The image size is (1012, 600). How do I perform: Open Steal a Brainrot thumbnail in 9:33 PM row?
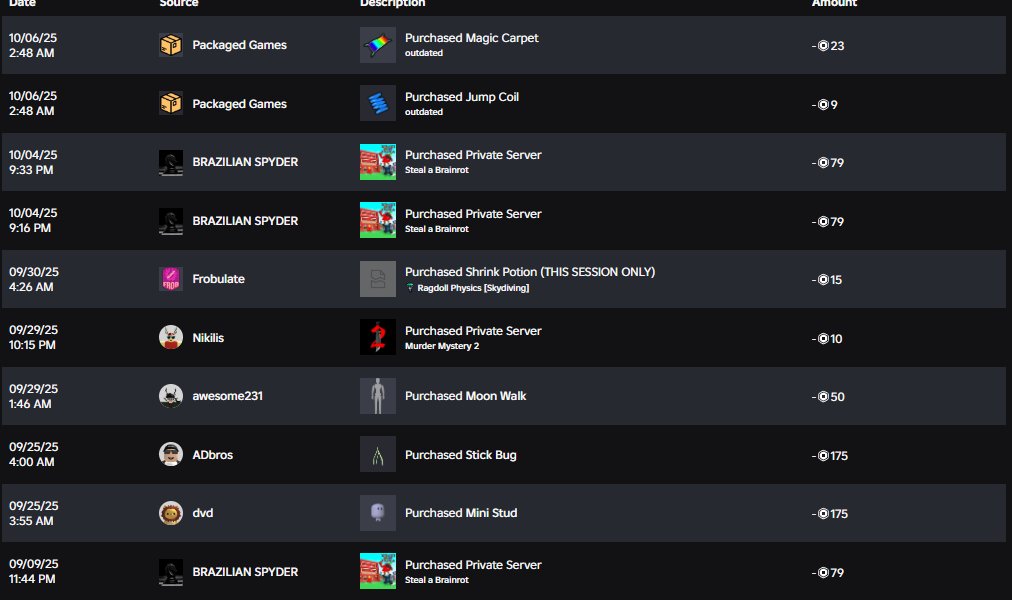[378, 162]
